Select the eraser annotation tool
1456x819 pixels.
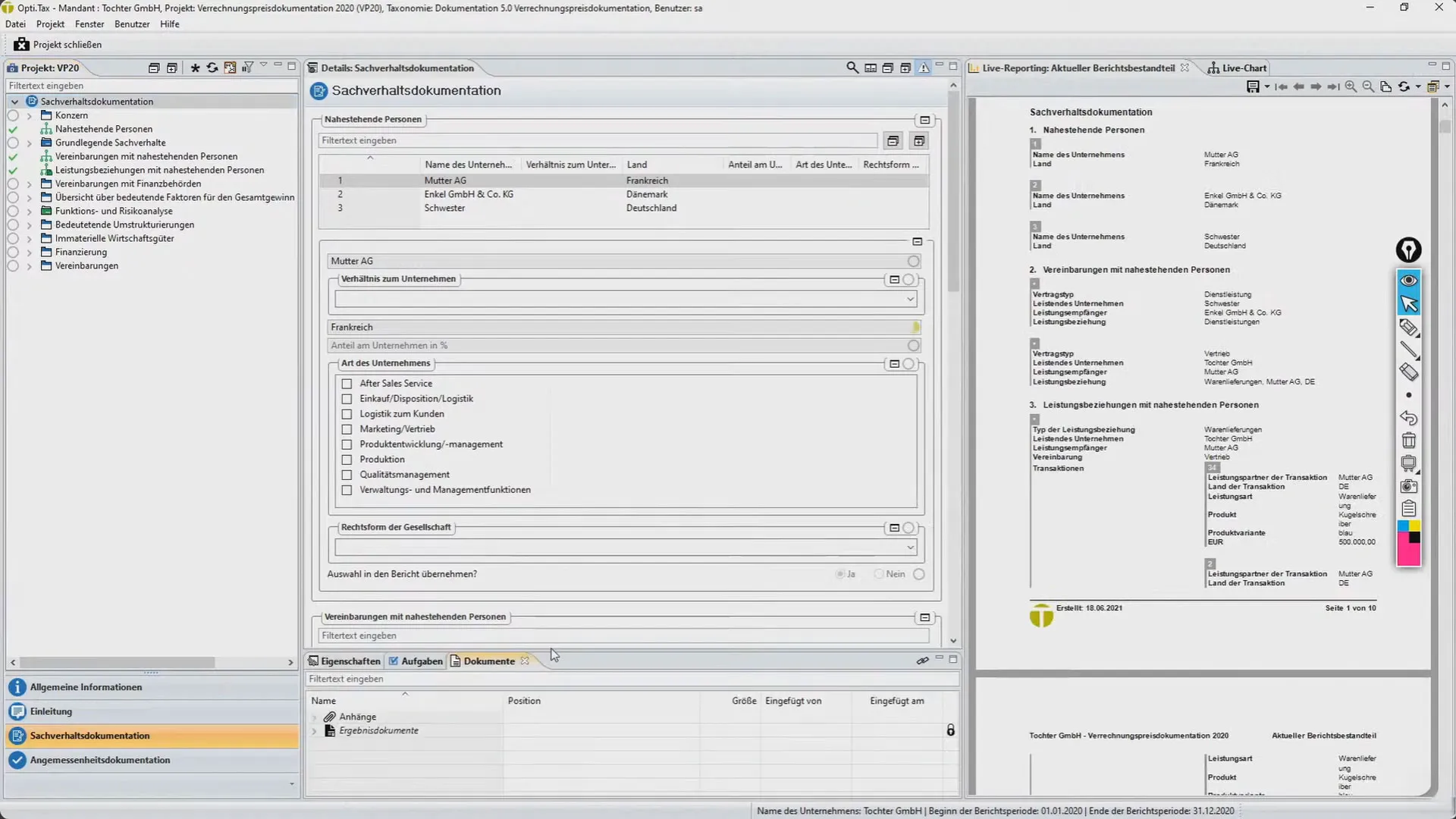(1409, 372)
